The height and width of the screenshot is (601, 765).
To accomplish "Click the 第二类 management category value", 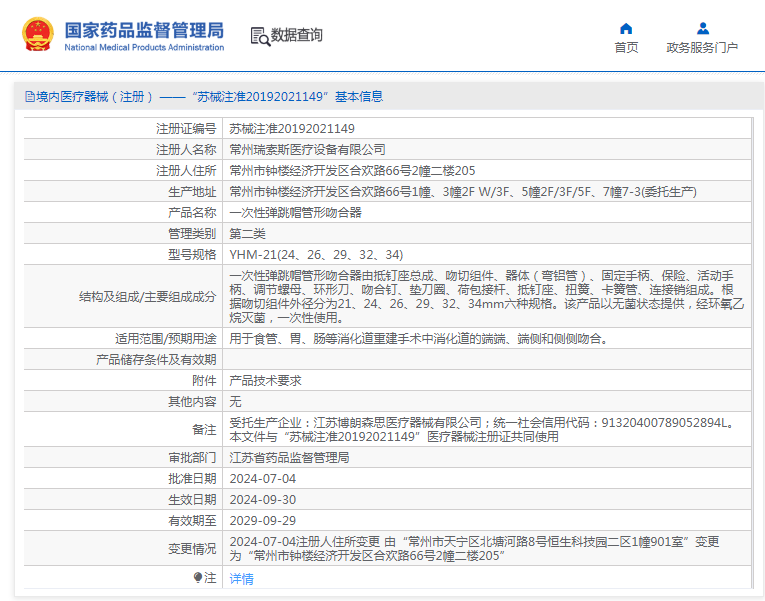I will 247,234.
